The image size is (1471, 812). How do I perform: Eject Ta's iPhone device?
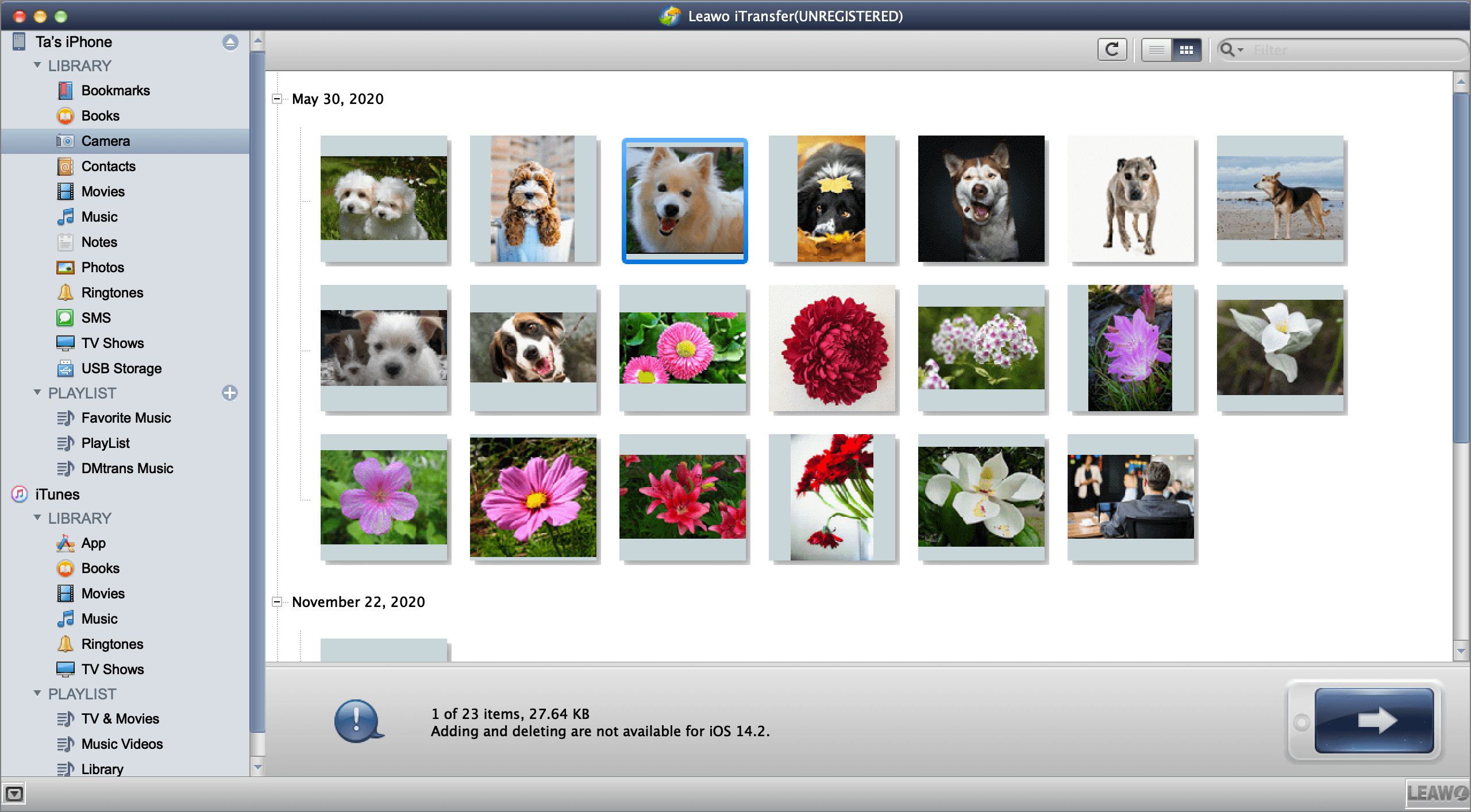230,42
